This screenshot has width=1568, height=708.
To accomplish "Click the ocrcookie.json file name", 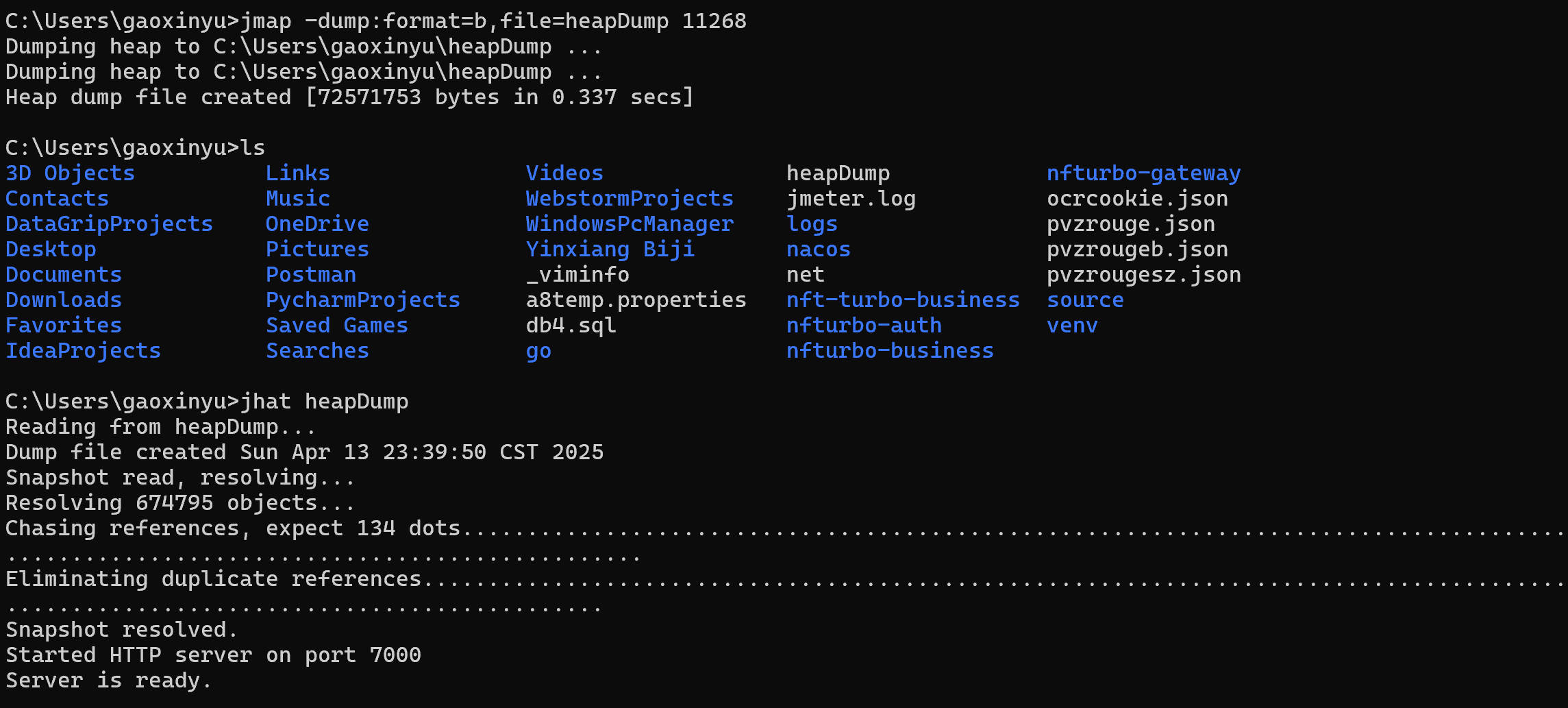I will 1137,199.
